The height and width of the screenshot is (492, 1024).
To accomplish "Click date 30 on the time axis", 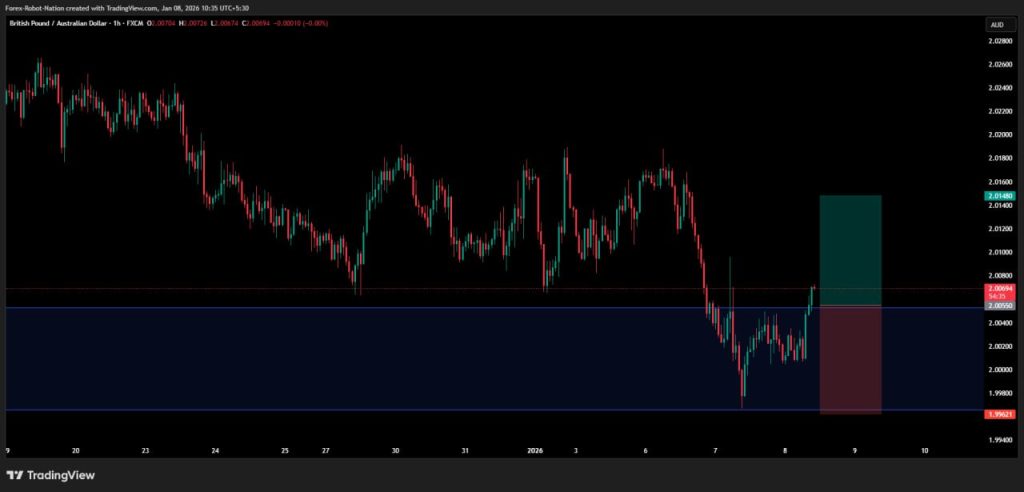I will [x=396, y=451].
